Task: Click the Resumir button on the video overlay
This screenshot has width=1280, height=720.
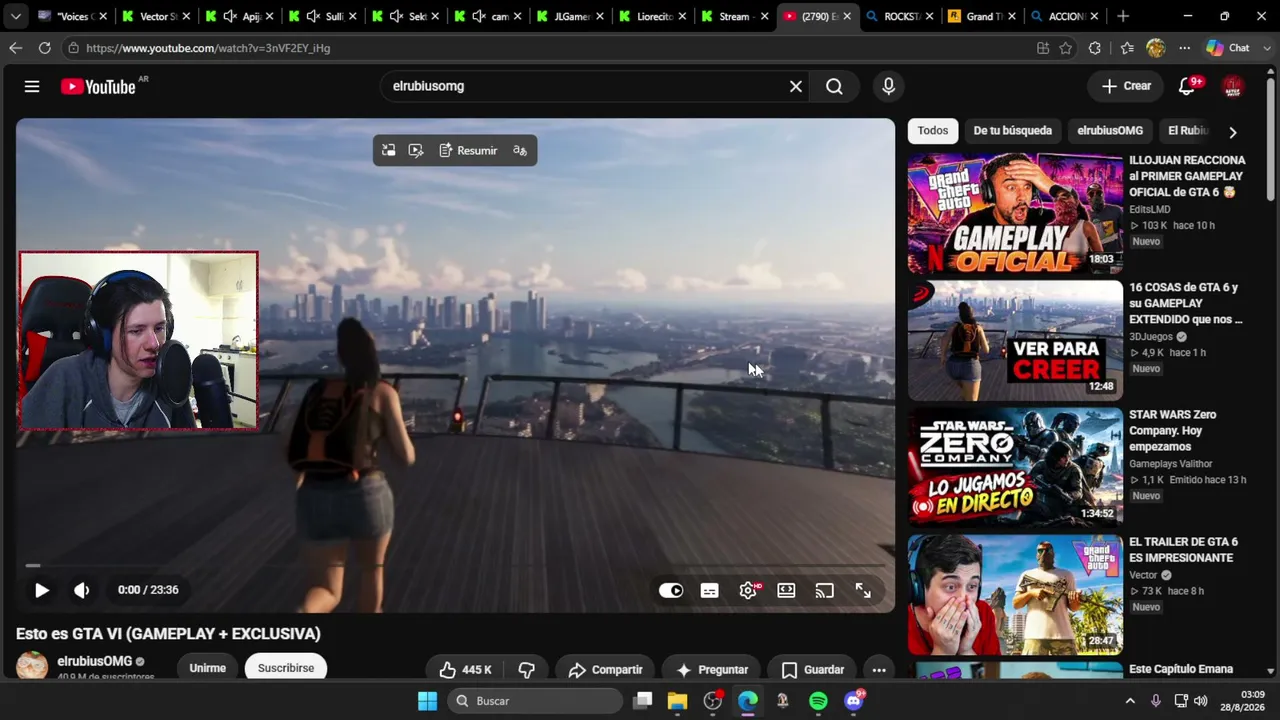Action: [x=468, y=151]
